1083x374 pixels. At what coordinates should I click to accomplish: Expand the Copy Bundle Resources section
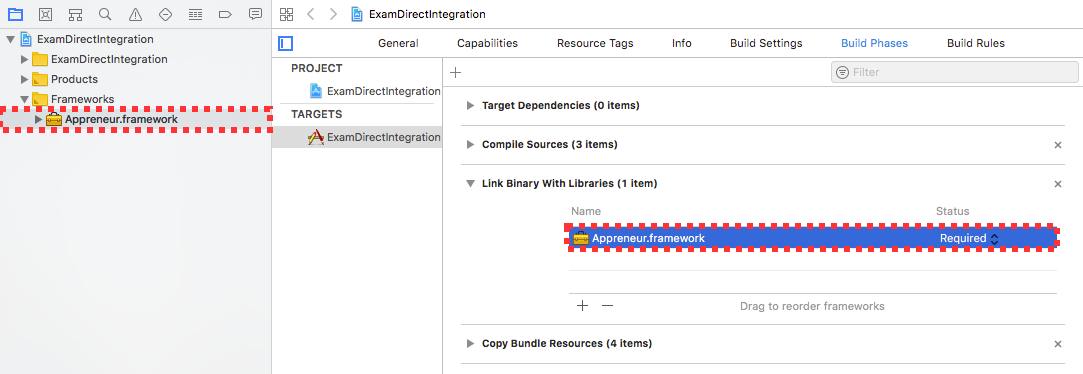point(471,344)
